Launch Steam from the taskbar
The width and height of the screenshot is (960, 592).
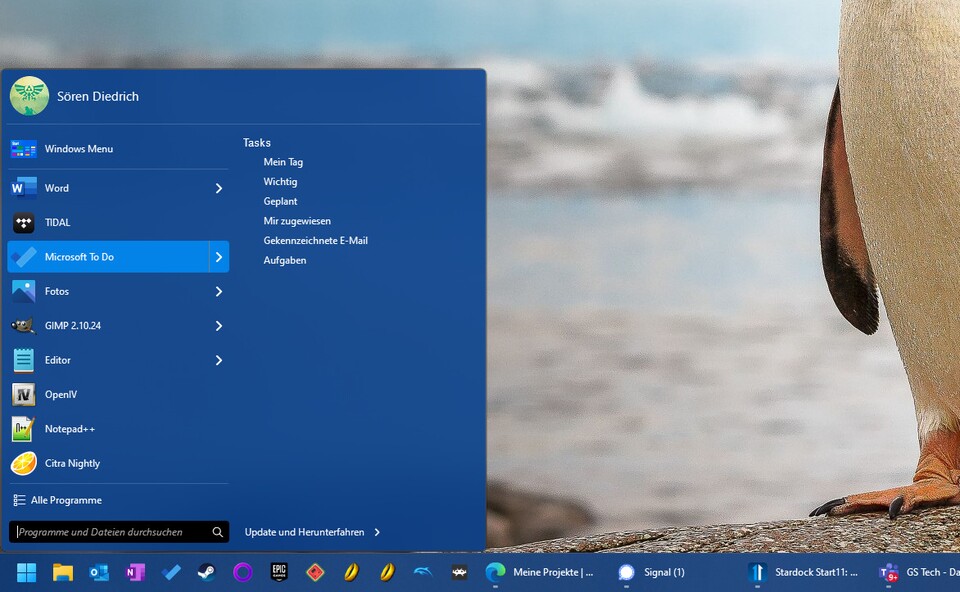207,572
